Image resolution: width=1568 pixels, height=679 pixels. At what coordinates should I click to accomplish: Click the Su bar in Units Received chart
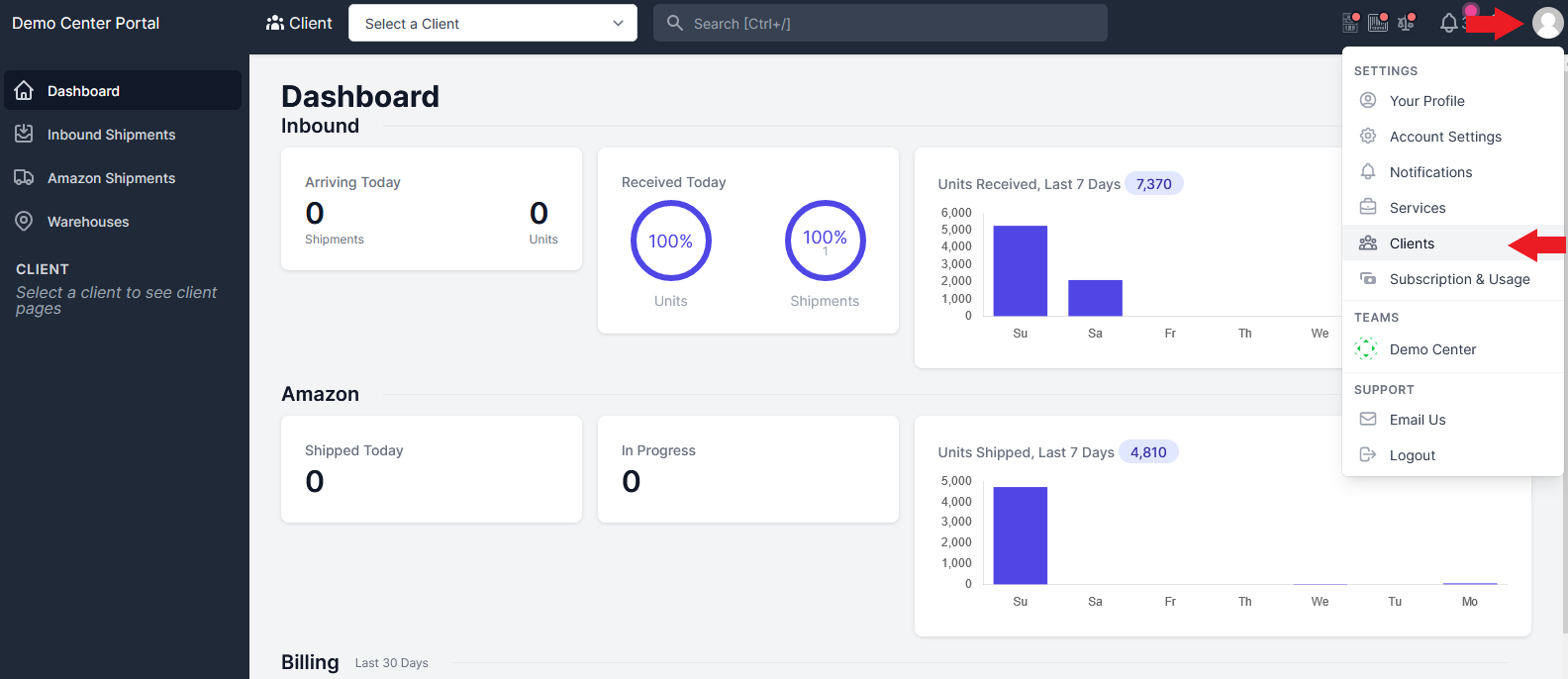tap(1020, 270)
